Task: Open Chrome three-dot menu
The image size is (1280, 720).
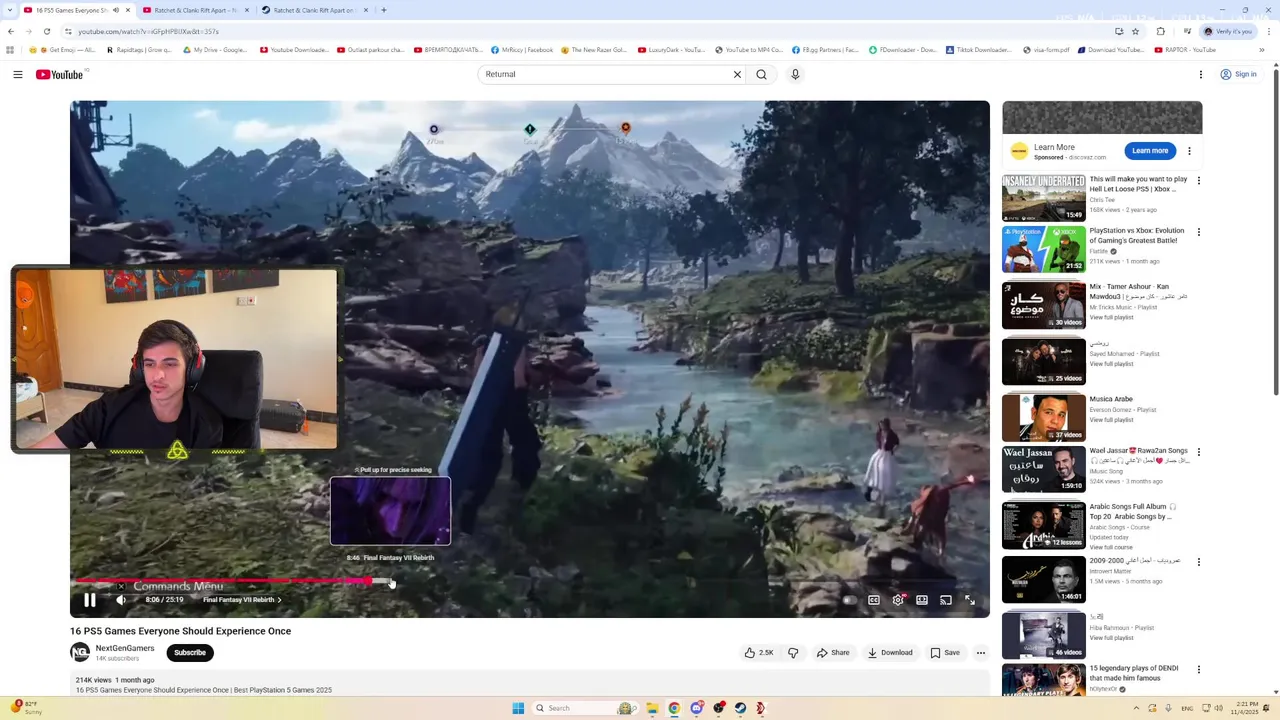Action: (1269, 31)
